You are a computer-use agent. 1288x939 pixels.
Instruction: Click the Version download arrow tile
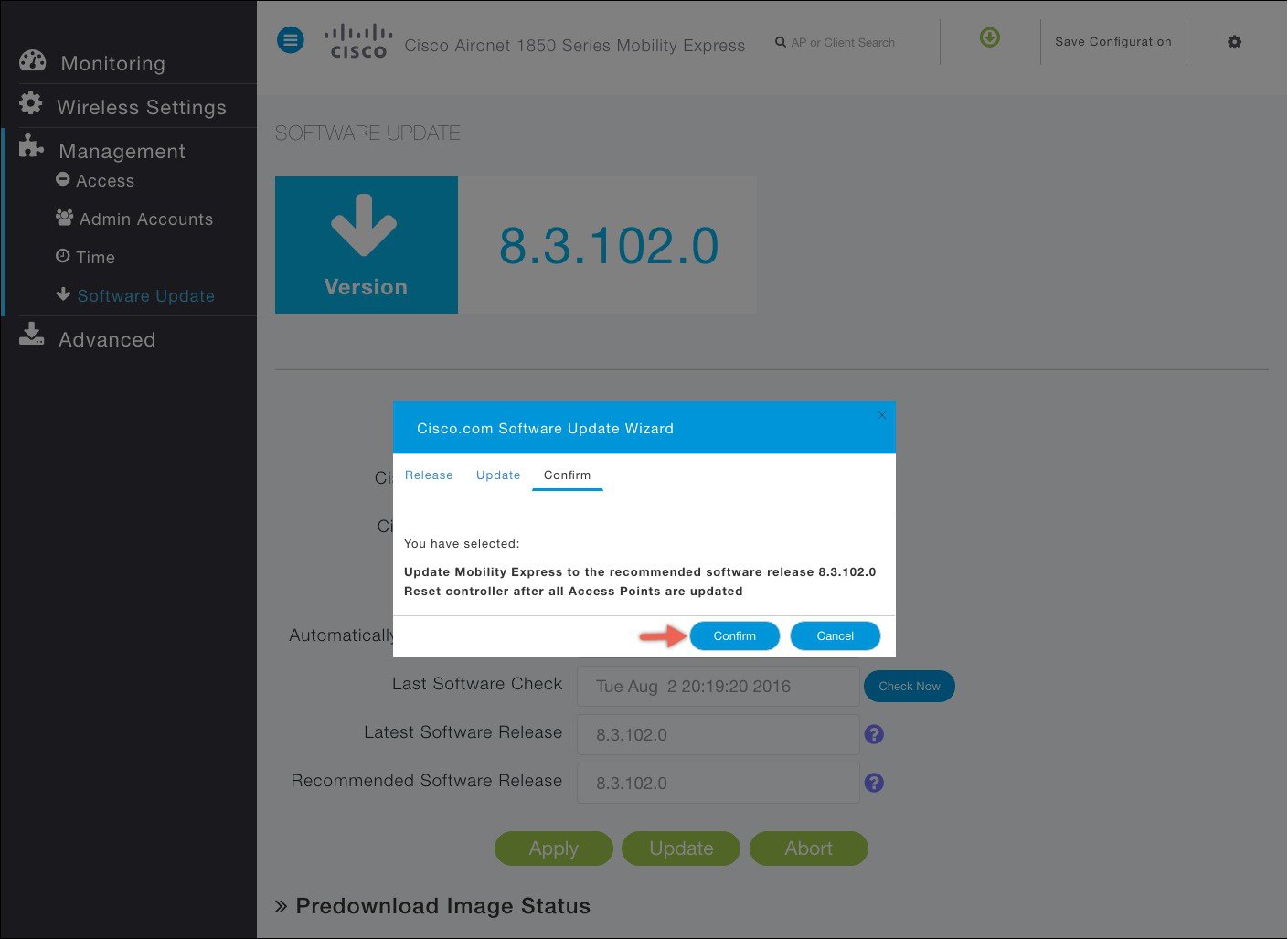point(366,245)
